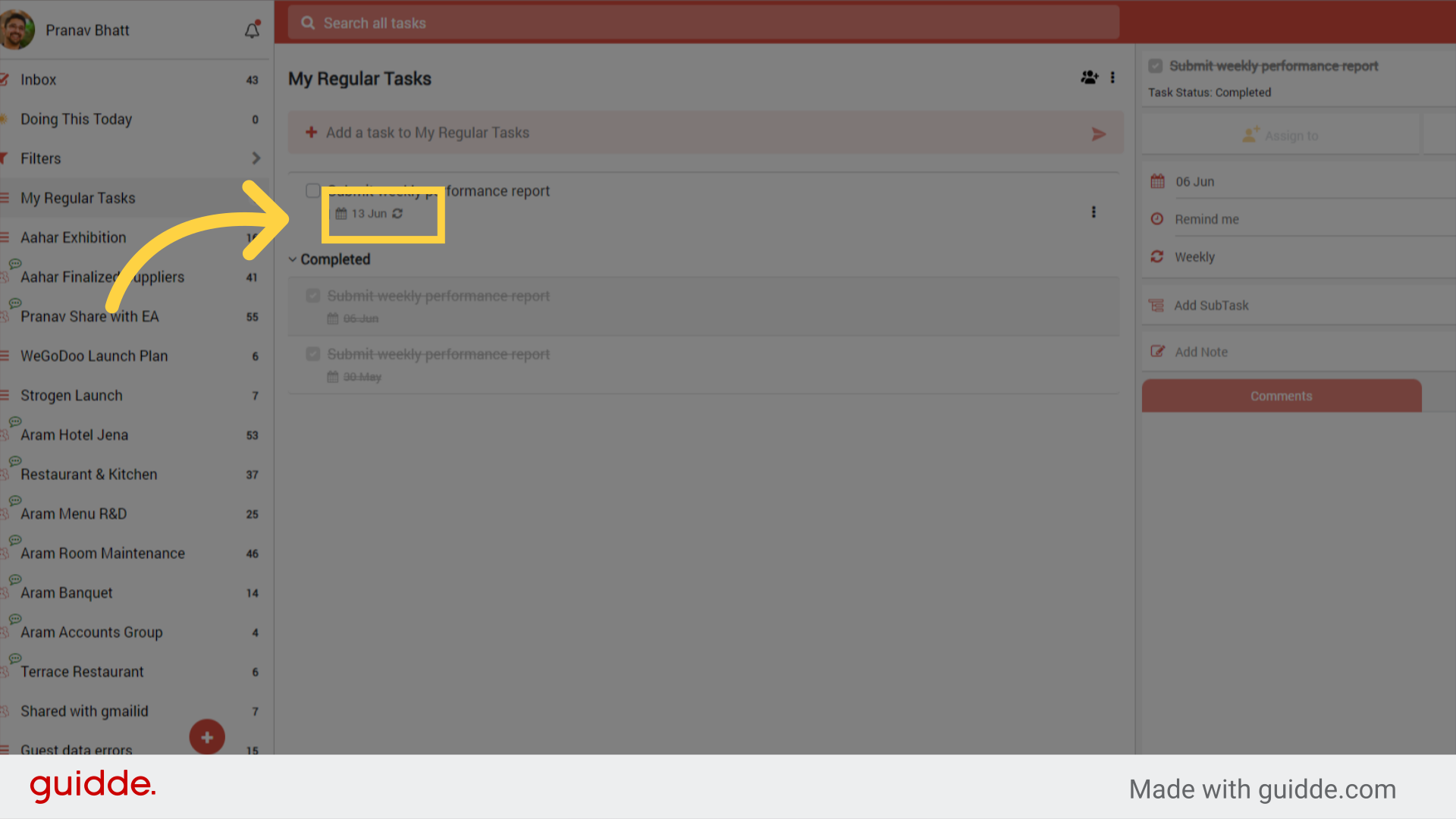Click the Comments button in right panel

[x=1281, y=395]
